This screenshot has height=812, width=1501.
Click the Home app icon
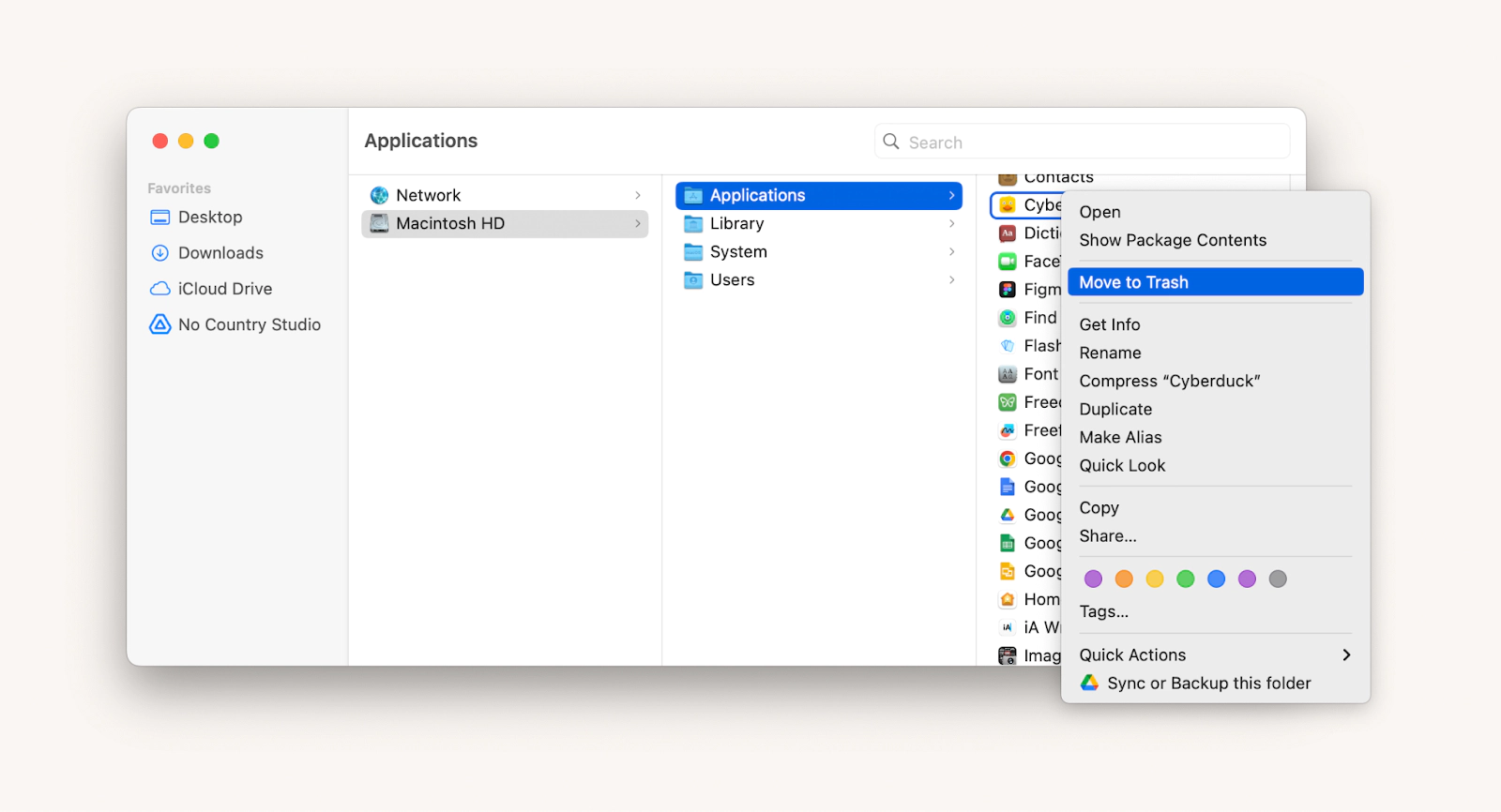point(1007,599)
